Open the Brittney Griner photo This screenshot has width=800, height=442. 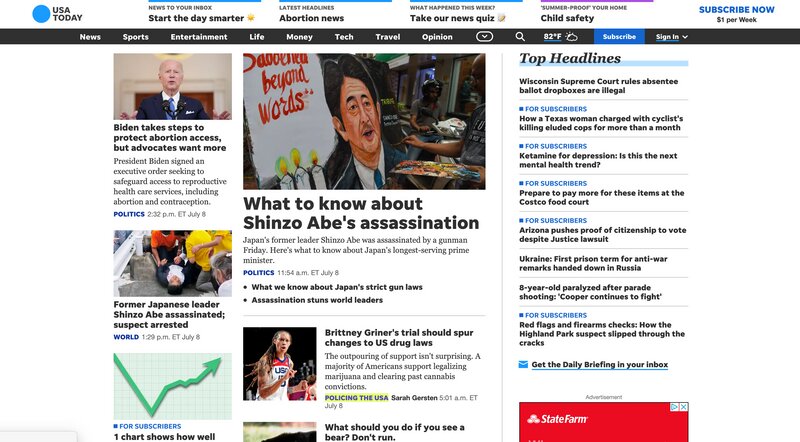[x=280, y=363]
